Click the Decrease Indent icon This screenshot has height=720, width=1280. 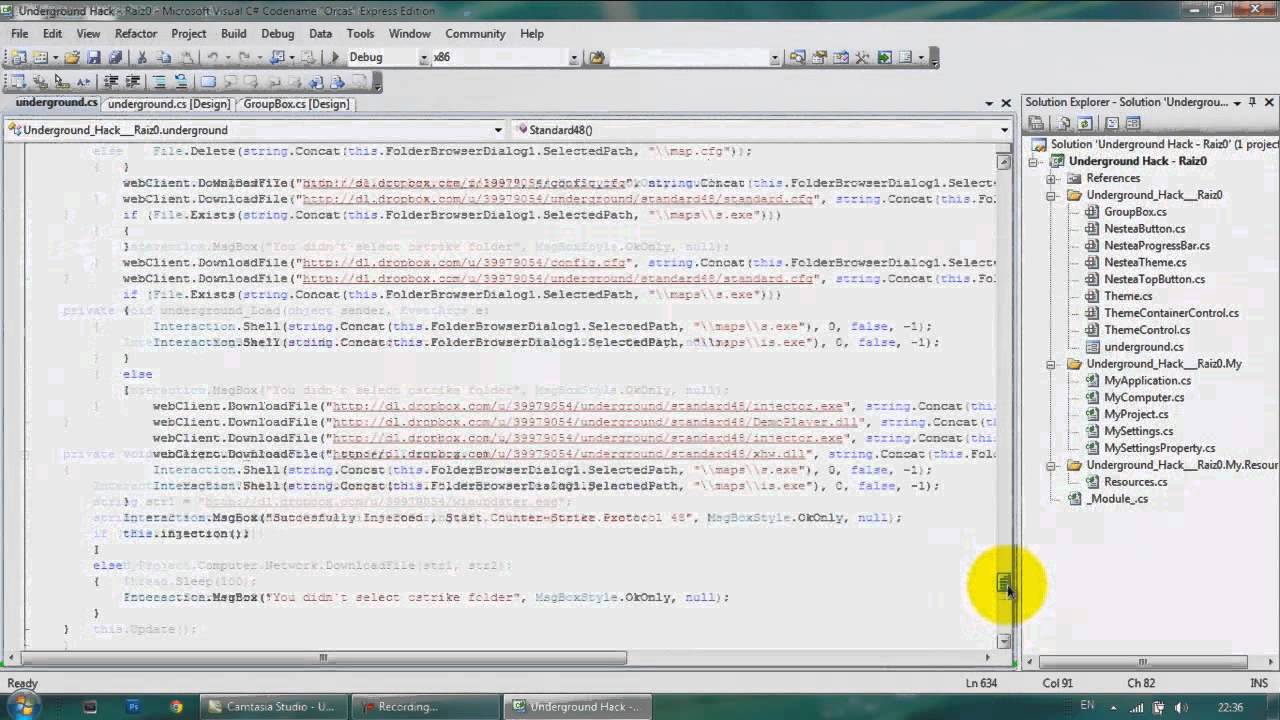(x=111, y=81)
